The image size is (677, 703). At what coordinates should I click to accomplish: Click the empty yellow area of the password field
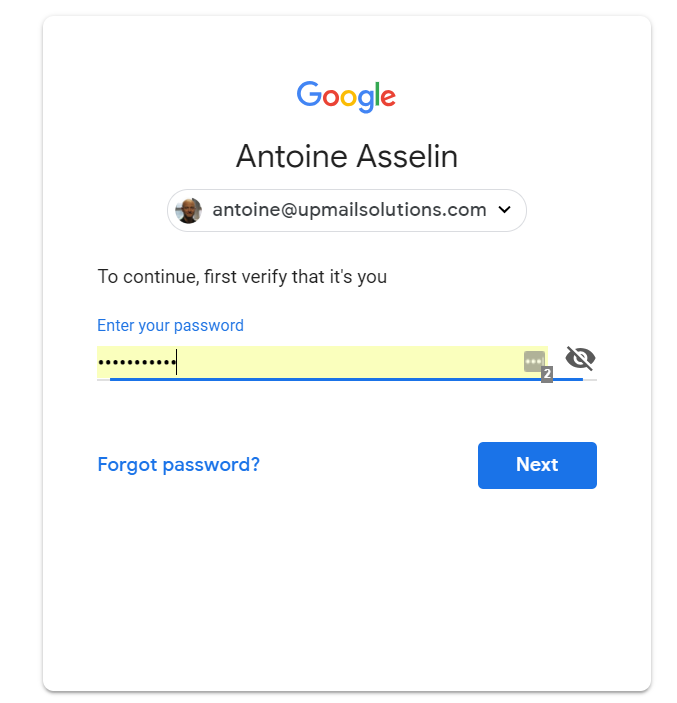pyautogui.click(x=350, y=362)
